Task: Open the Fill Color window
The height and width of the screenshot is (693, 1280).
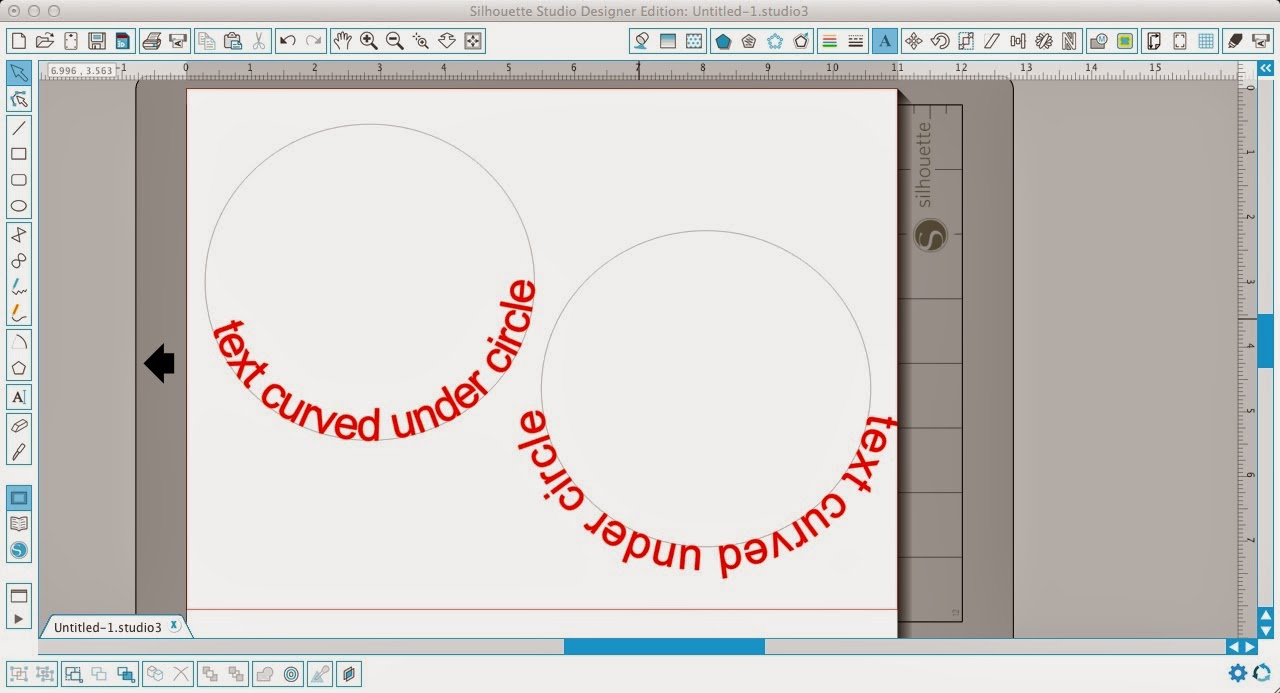Action: [641, 41]
